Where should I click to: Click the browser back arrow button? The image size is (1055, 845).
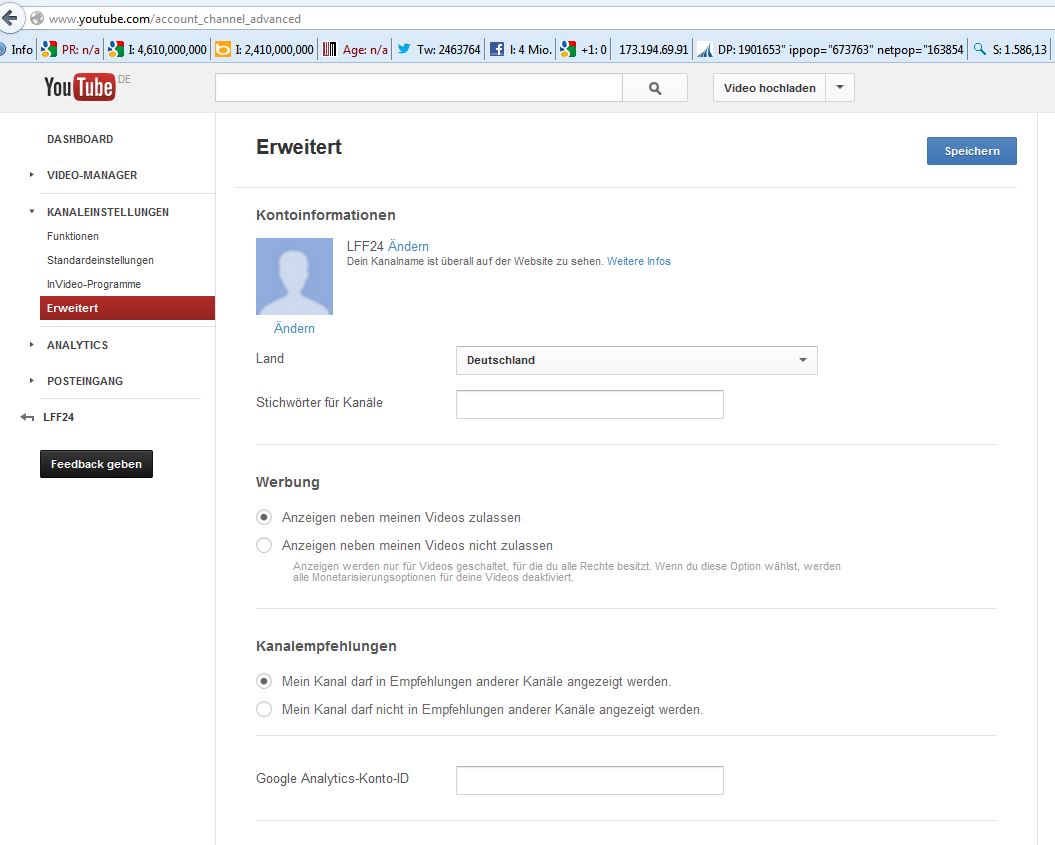pyautogui.click(x=10, y=17)
